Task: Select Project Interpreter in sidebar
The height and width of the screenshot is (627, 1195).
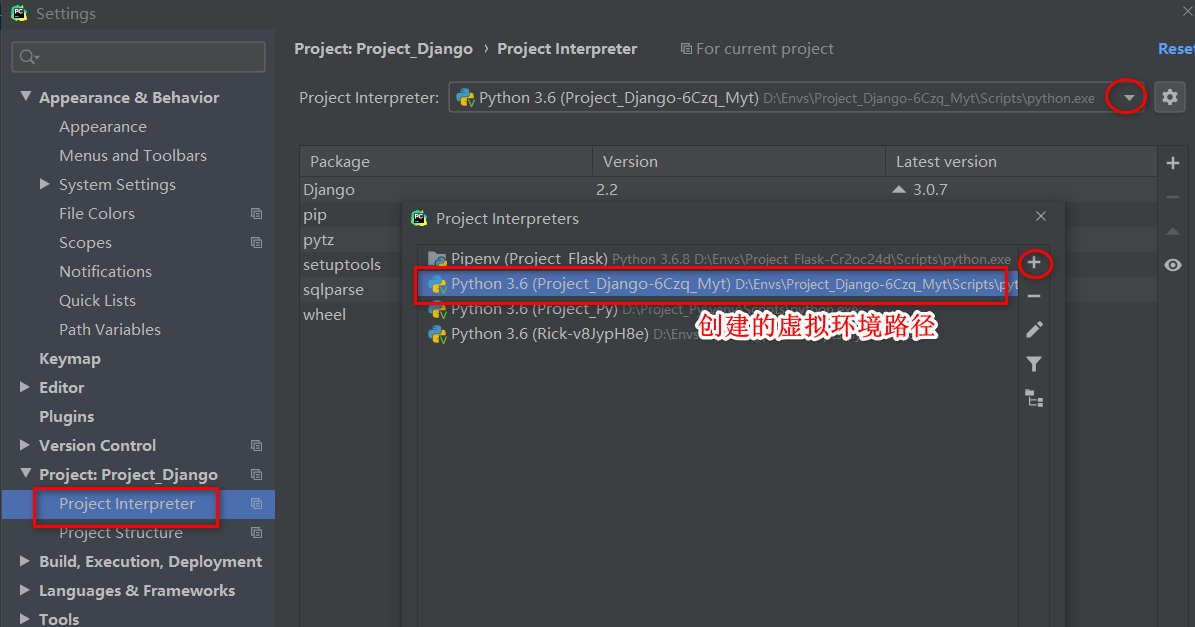Action: [x=126, y=503]
